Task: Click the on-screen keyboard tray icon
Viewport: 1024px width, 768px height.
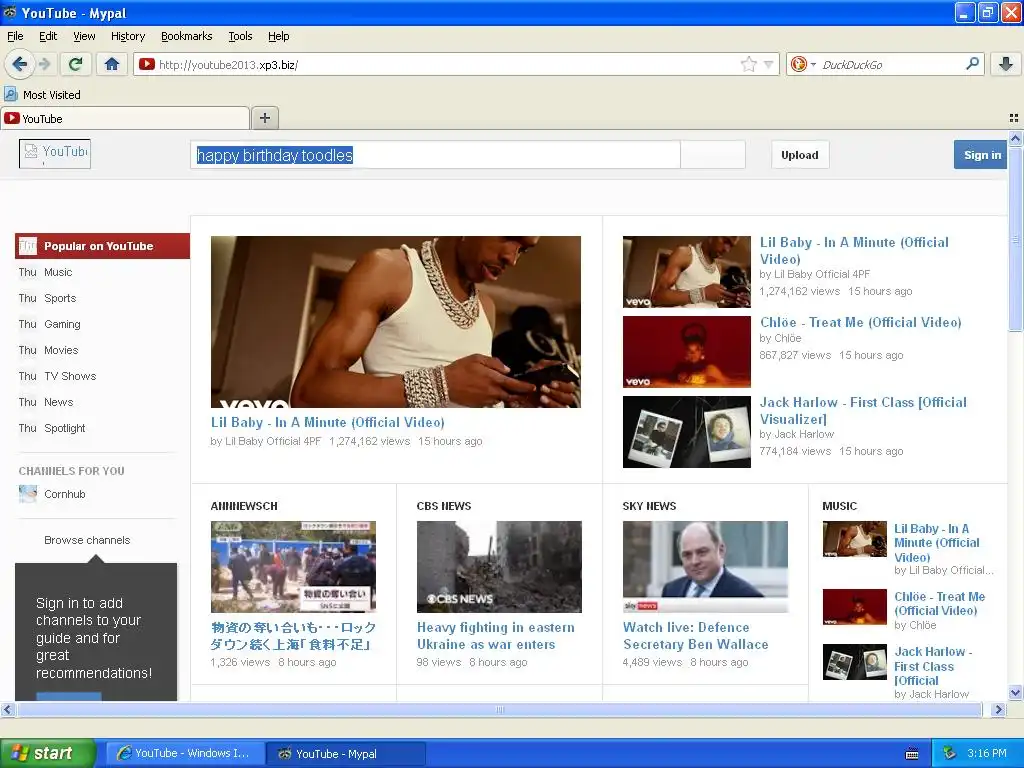Action: (912, 754)
